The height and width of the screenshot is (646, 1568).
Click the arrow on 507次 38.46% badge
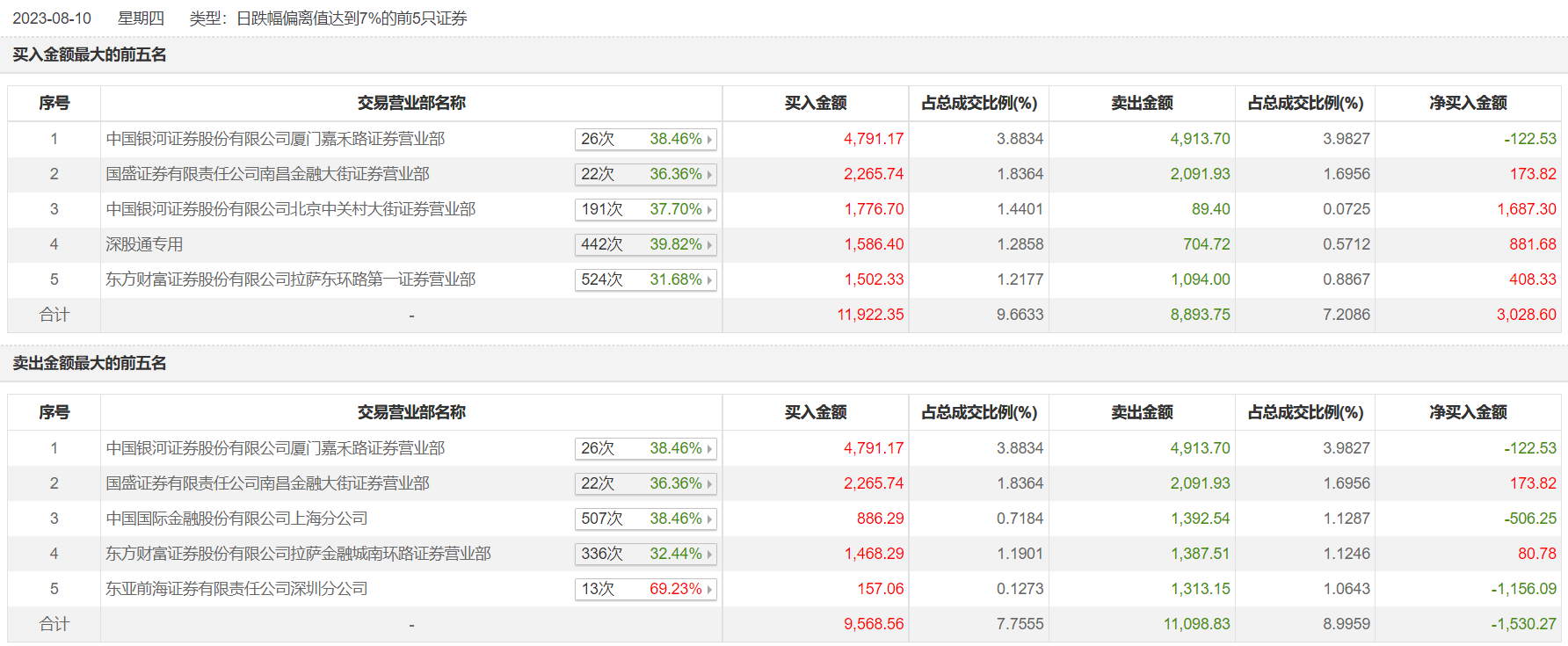pos(709,519)
